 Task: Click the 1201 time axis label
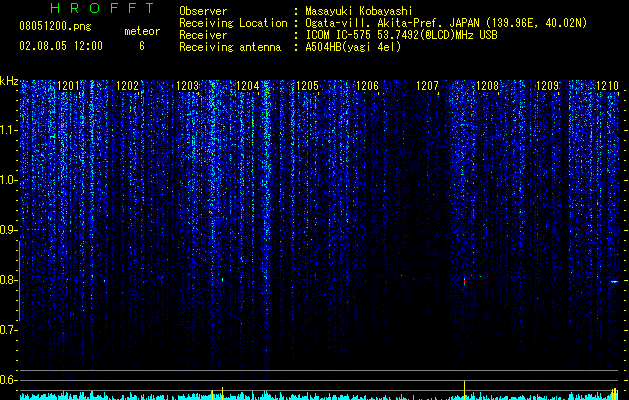[x=68, y=85]
